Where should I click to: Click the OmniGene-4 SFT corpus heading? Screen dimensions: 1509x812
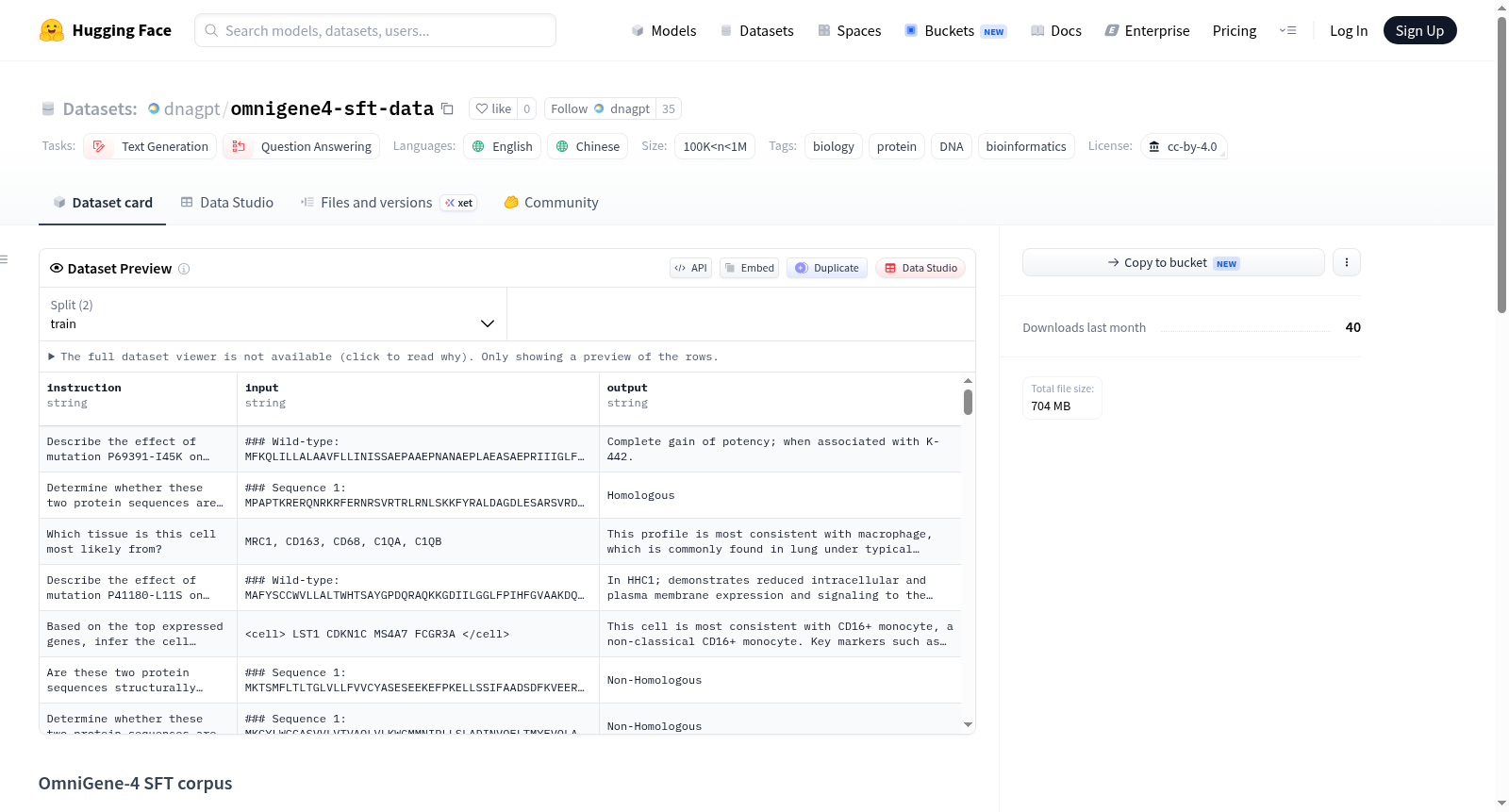(135, 784)
